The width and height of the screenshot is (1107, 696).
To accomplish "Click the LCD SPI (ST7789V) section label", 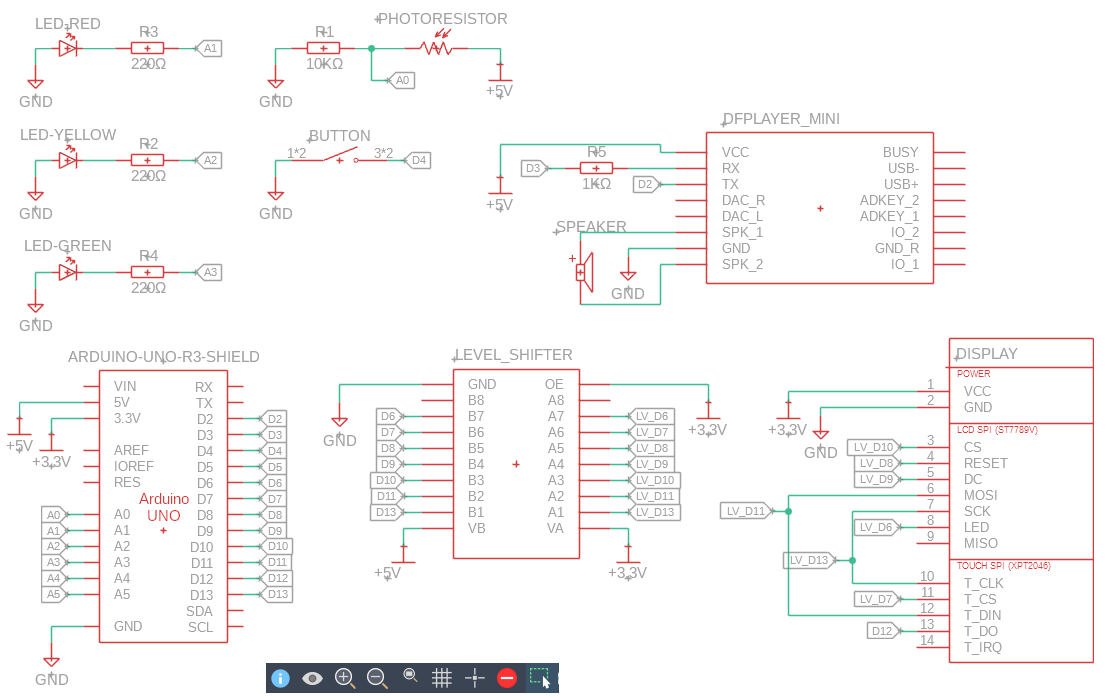I will (x=997, y=430).
